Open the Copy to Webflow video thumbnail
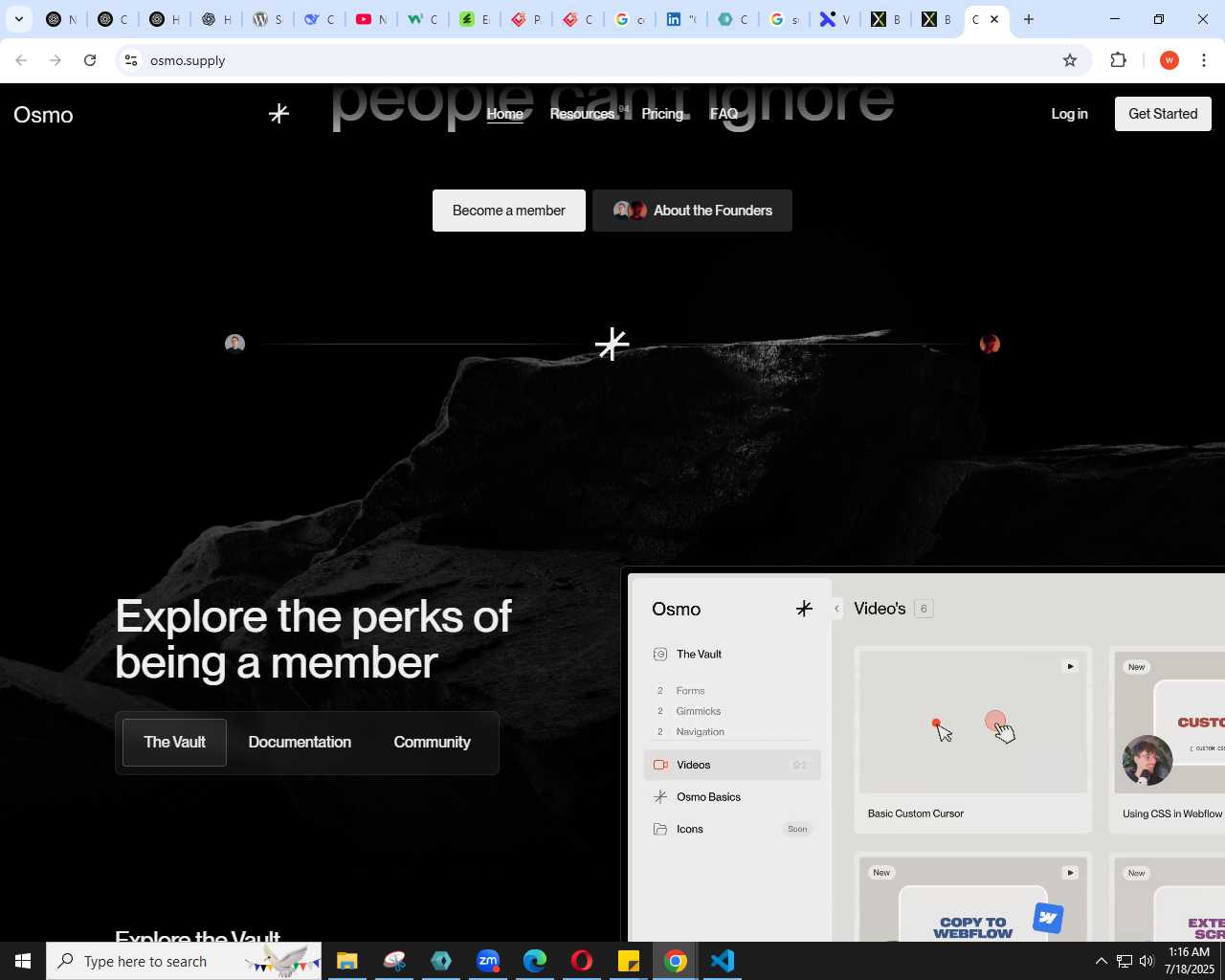 click(x=973, y=900)
